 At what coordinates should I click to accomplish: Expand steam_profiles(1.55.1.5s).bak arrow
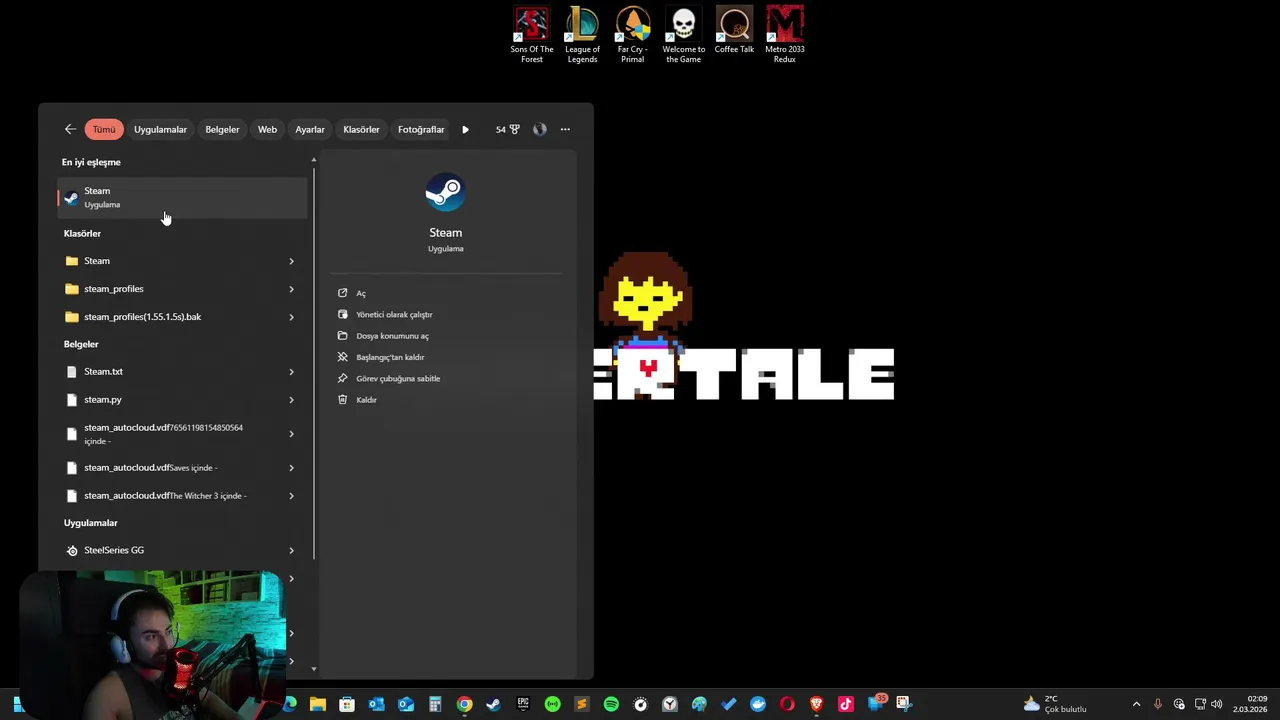coord(291,317)
